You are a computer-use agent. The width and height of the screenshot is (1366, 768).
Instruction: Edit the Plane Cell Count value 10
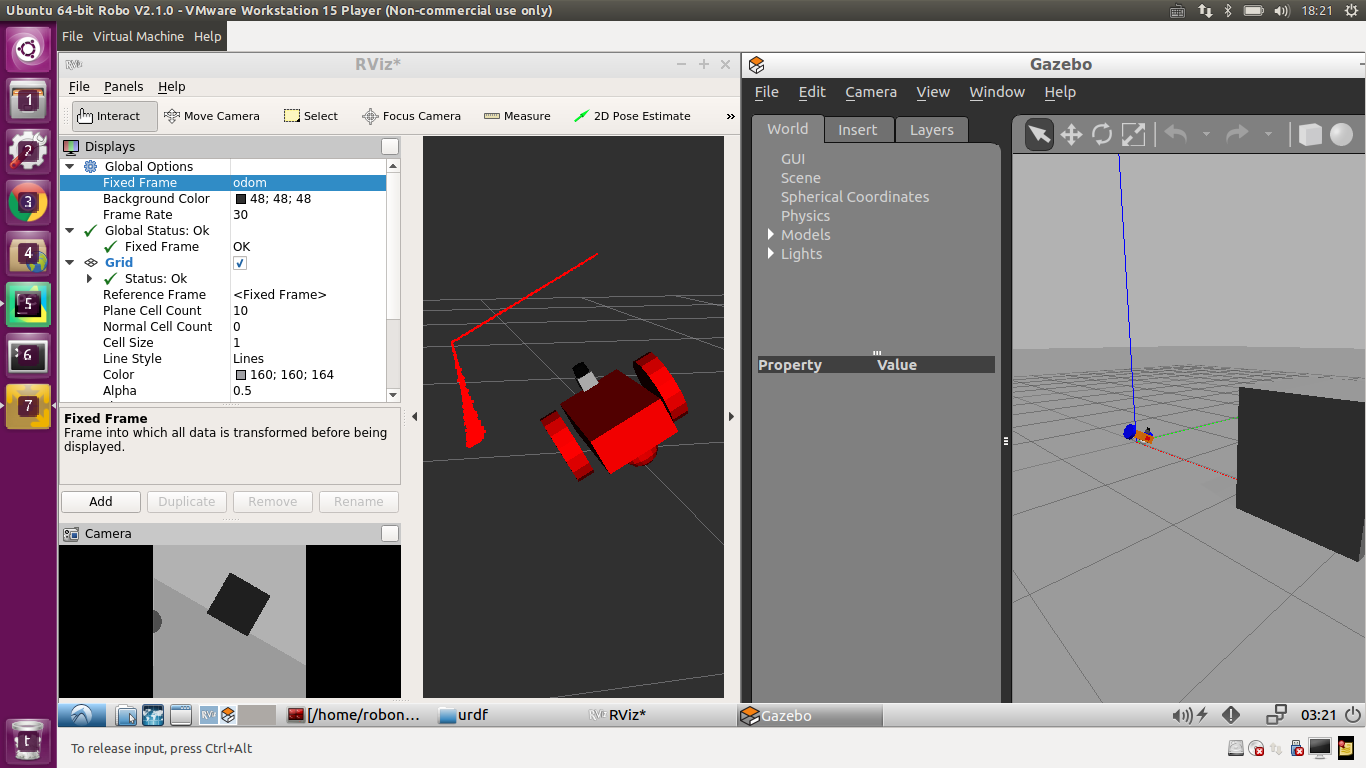[308, 311]
